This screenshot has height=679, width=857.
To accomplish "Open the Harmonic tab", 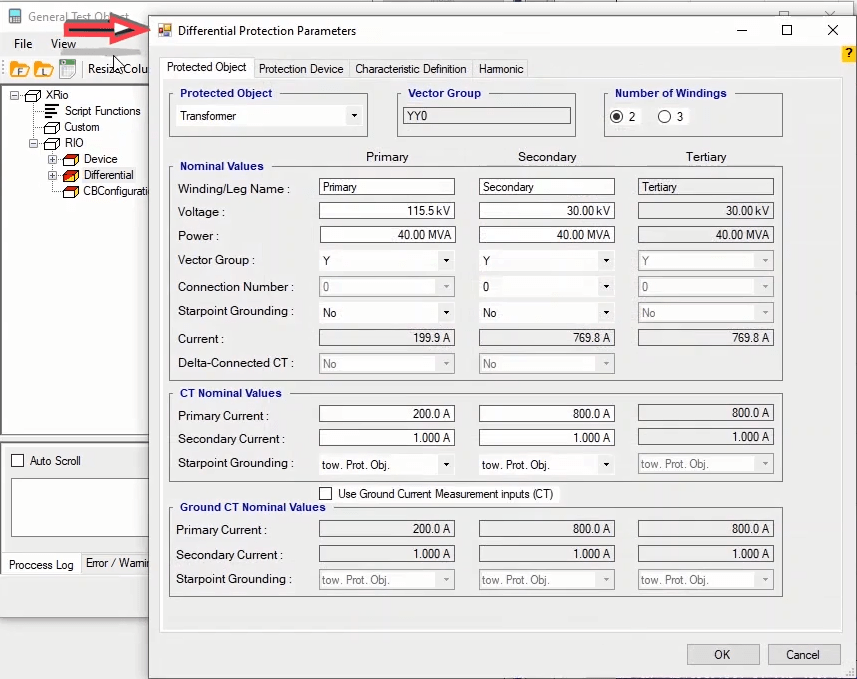I will click(x=500, y=69).
